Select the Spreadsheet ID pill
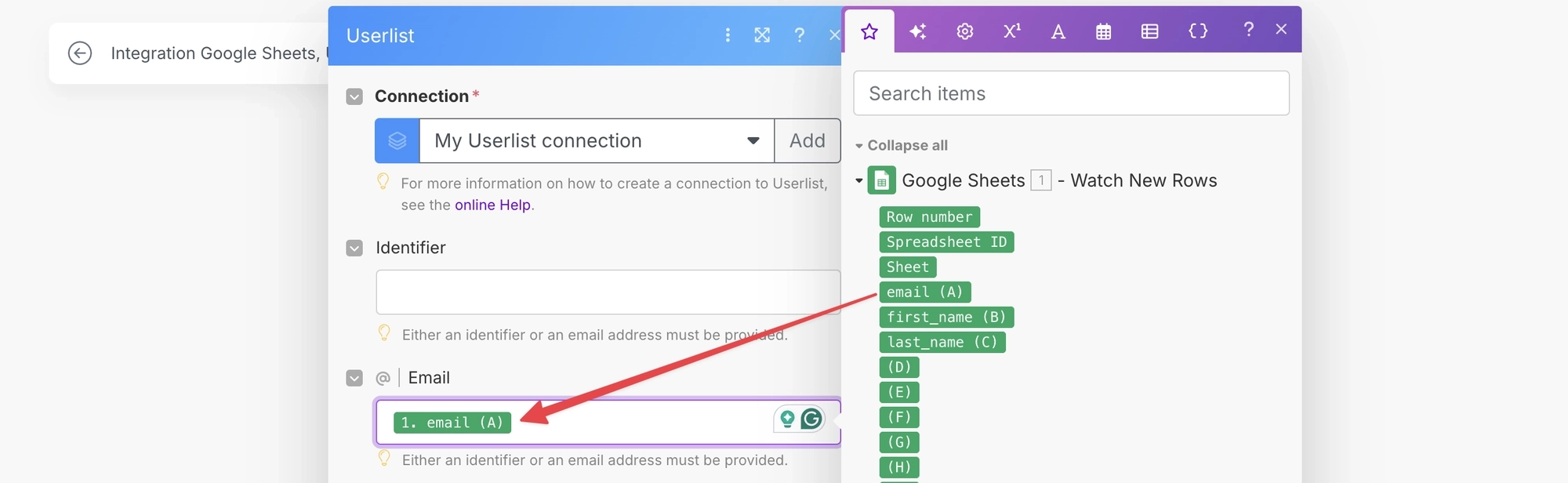The height and width of the screenshot is (483, 1568). click(947, 242)
